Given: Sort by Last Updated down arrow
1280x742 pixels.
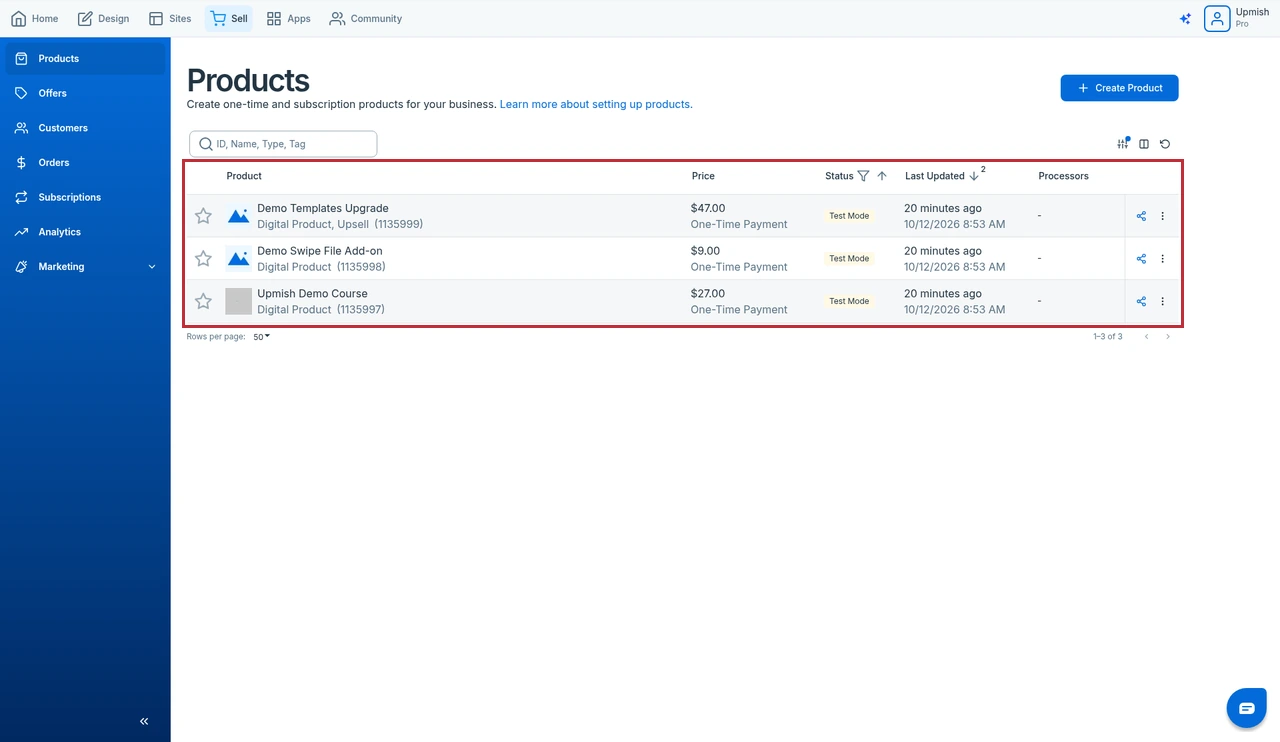Looking at the screenshot, I should point(974,176).
